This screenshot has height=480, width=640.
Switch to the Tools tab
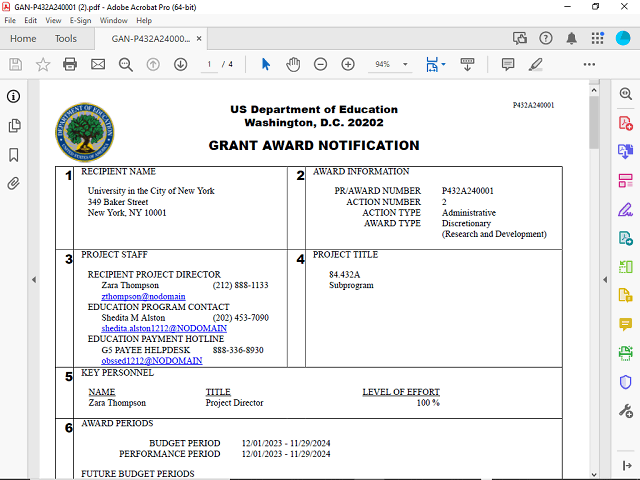[66, 39]
